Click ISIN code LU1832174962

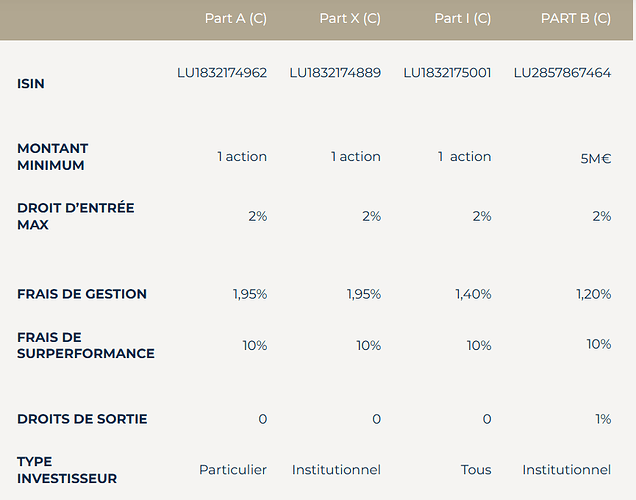coord(222,73)
